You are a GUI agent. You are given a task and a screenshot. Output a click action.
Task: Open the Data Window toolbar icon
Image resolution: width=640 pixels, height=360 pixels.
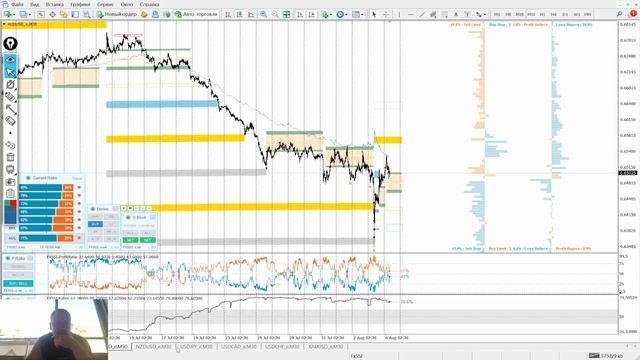point(52,14)
